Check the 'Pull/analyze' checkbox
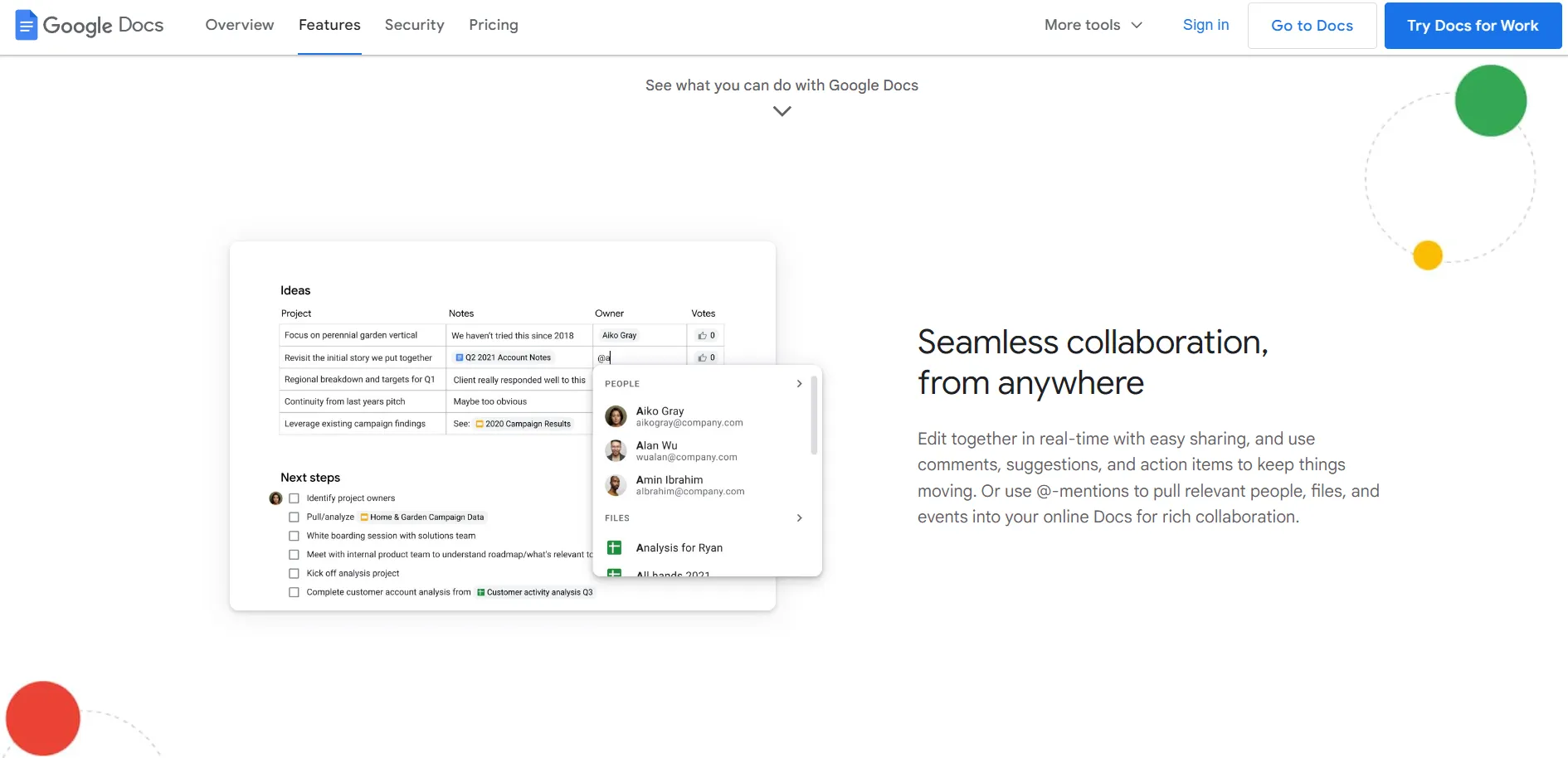 [294, 517]
